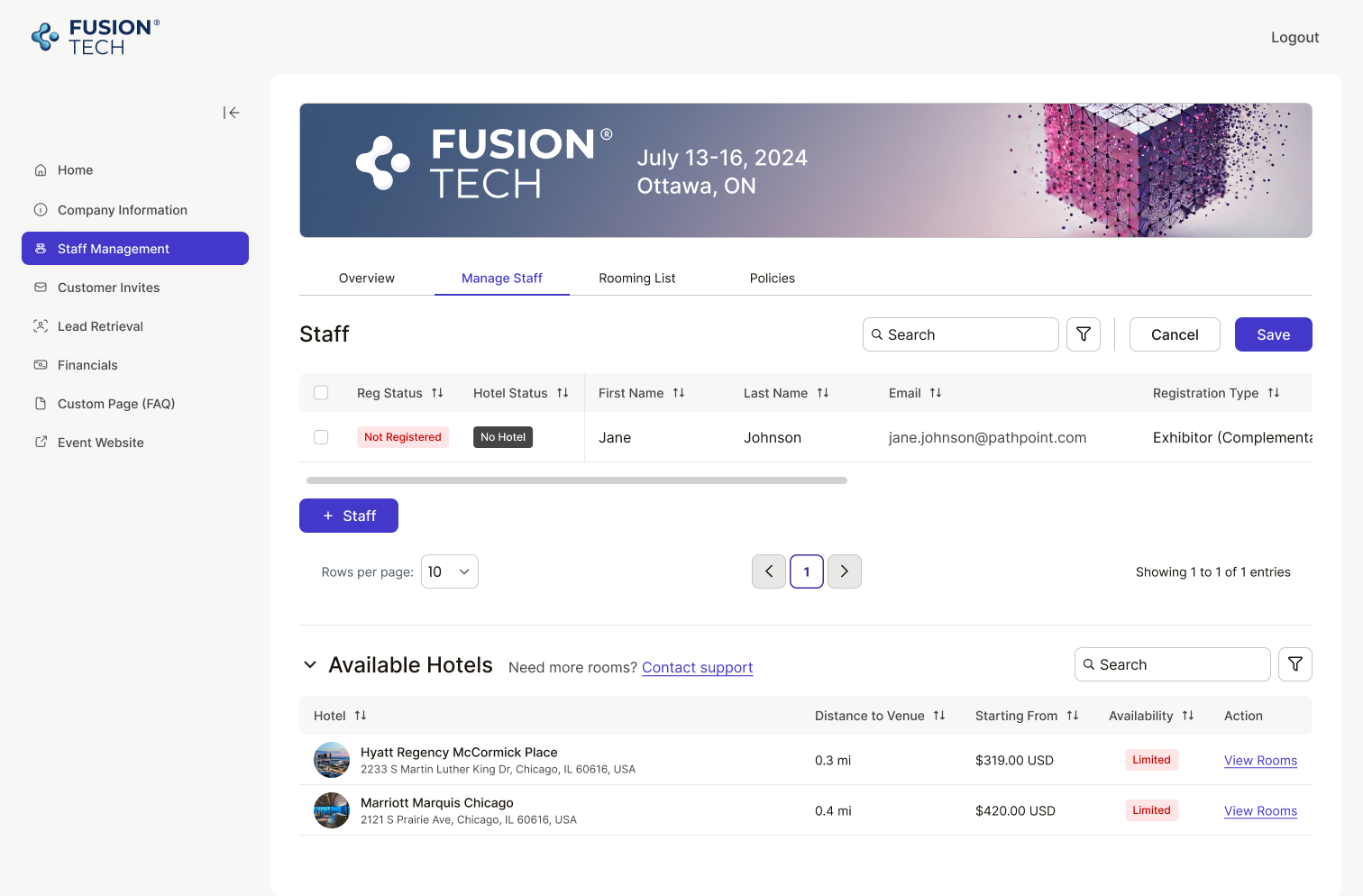Sort staff by First Name

[679, 393]
